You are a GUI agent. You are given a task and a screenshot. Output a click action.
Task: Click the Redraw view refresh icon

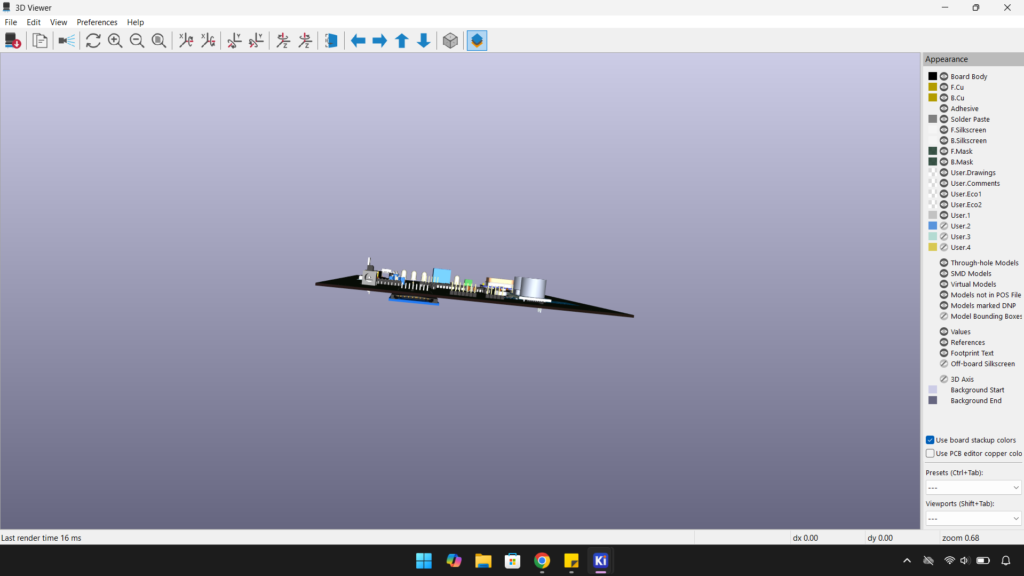93,40
